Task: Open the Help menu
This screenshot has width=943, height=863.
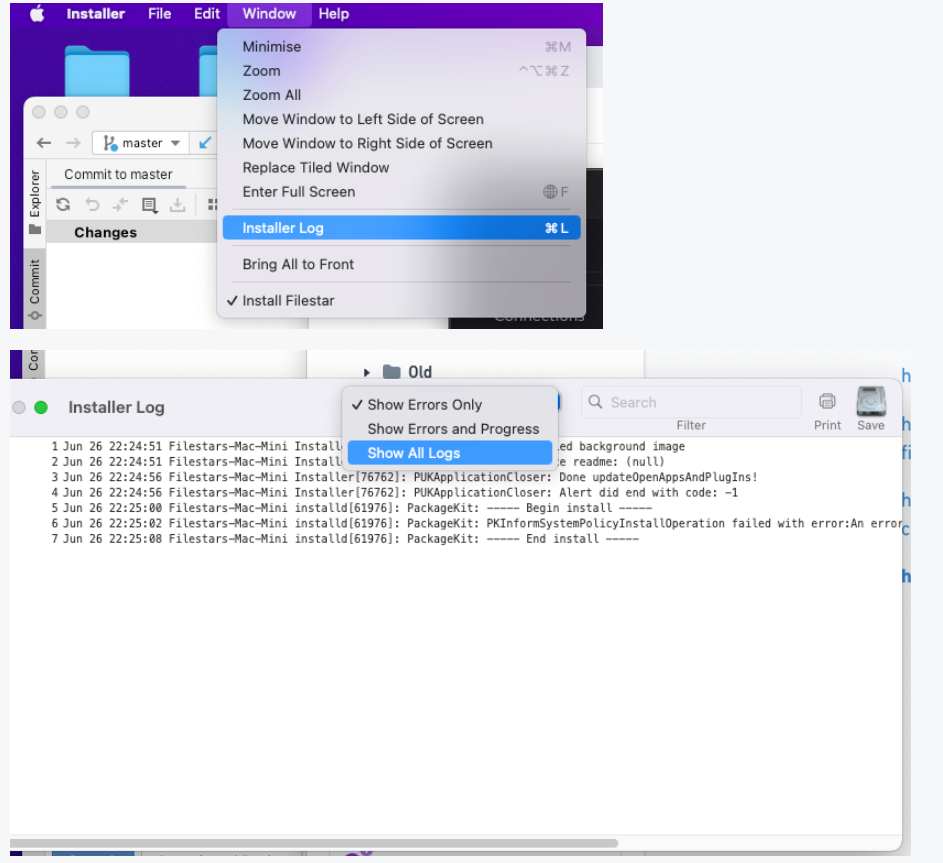Action: (334, 14)
